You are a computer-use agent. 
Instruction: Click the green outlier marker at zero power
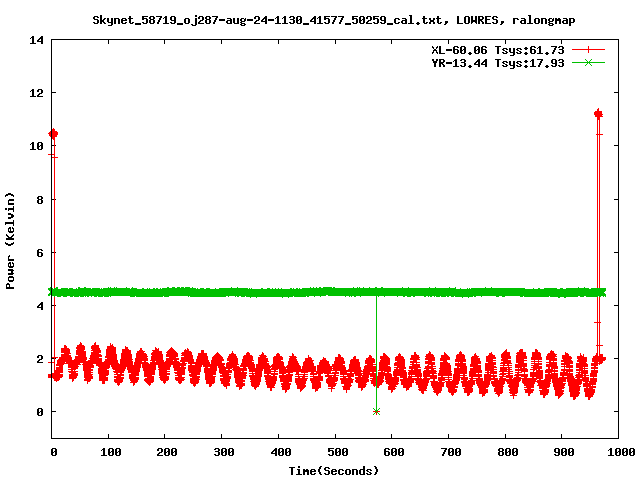tap(376, 411)
